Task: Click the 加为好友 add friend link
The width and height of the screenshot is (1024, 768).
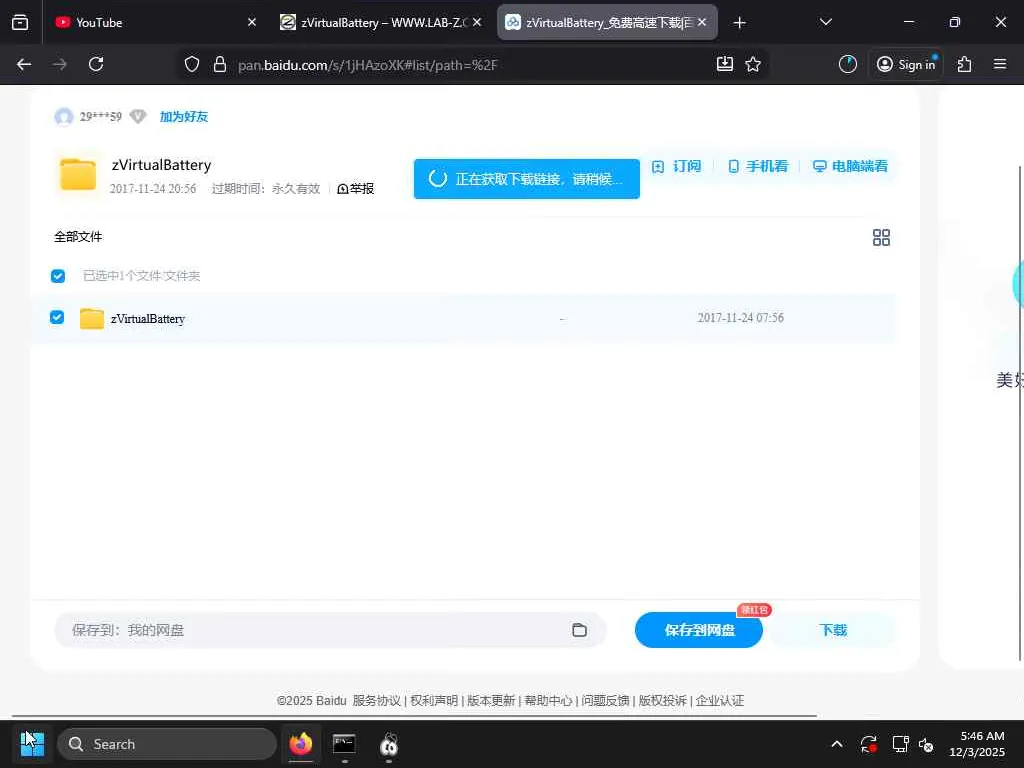Action: pyautogui.click(x=184, y=117)
